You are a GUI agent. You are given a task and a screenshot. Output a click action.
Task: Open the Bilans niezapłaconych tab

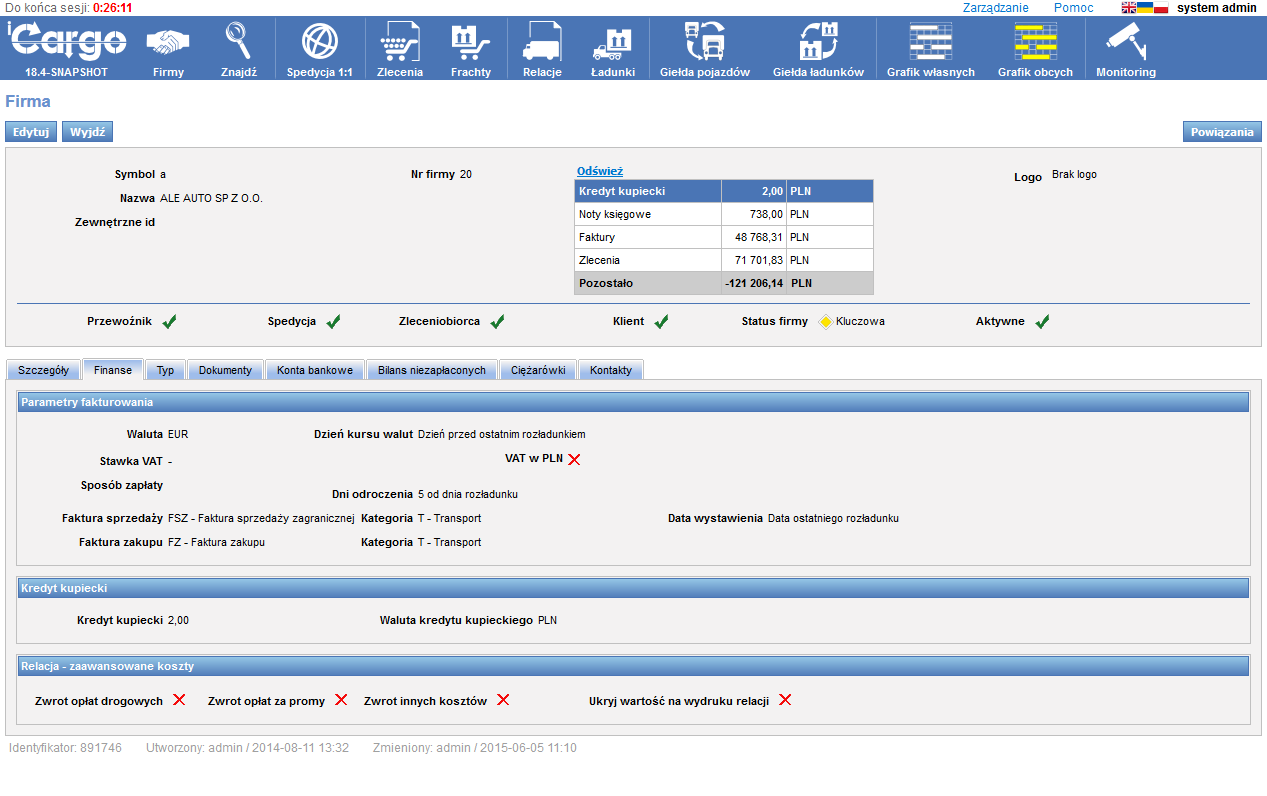(432, 370)
